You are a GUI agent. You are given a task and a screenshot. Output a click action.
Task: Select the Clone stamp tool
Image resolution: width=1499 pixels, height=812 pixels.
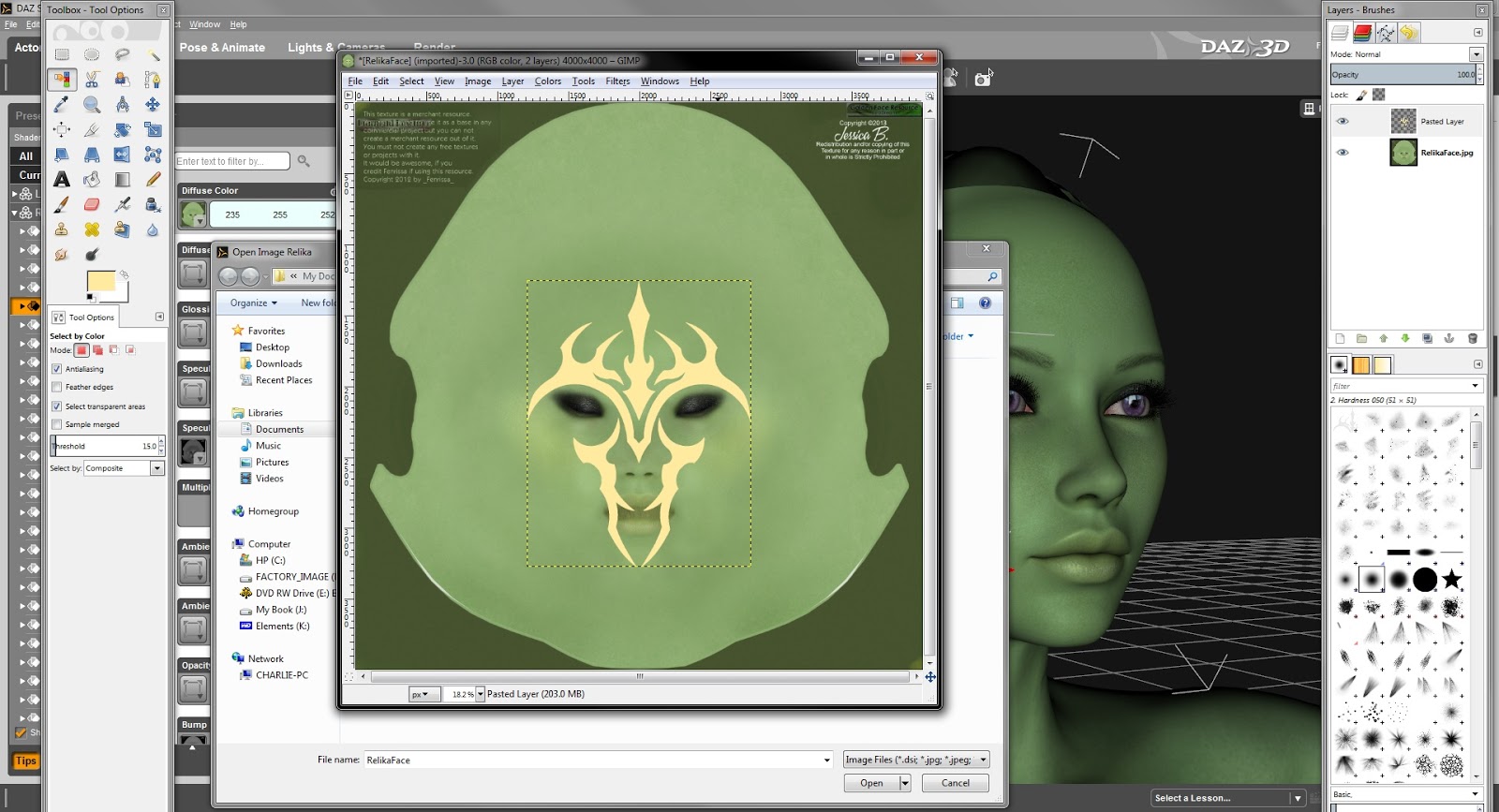click(62, 229)
